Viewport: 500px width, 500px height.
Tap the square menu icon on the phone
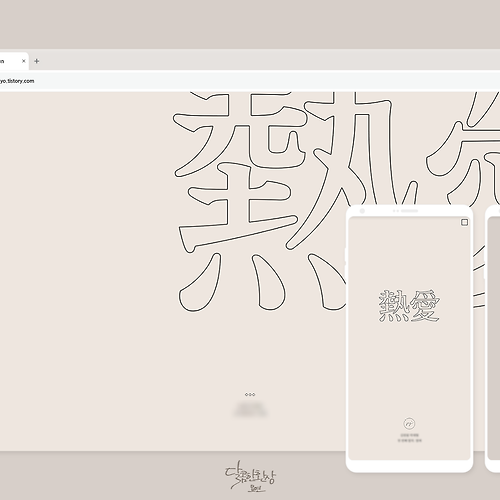tap(464, 222)
